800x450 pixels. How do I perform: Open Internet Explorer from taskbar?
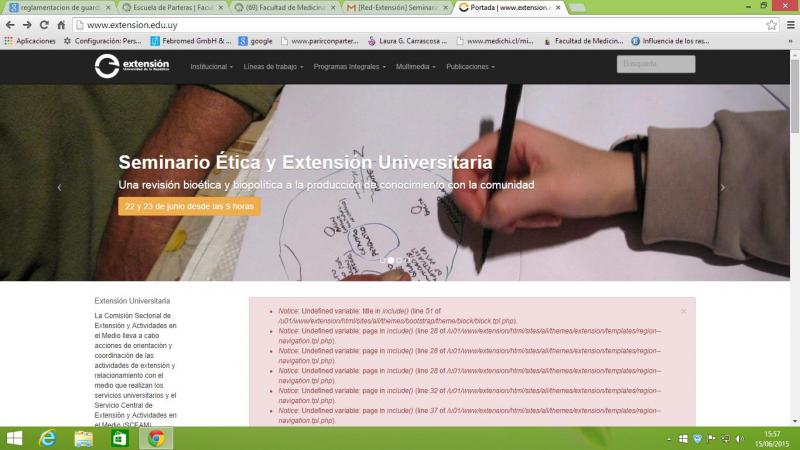47,438
